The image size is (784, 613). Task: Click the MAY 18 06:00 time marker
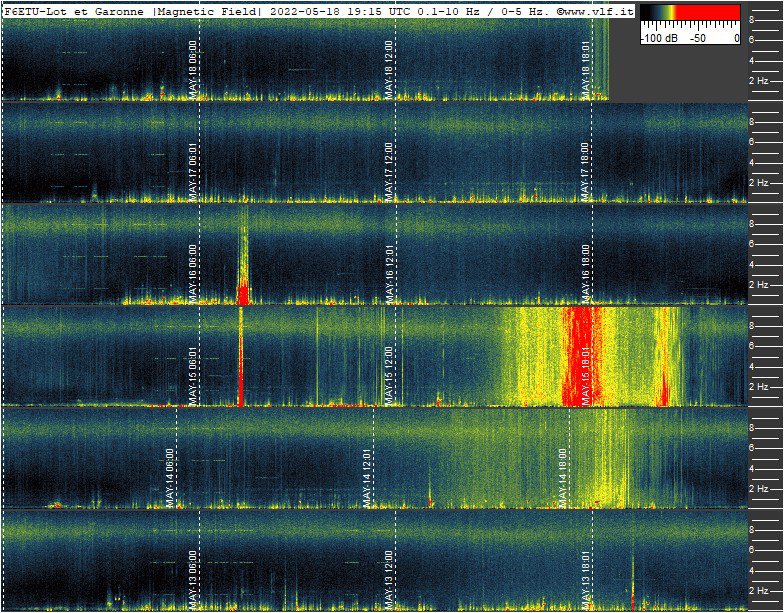click(193, 69)
